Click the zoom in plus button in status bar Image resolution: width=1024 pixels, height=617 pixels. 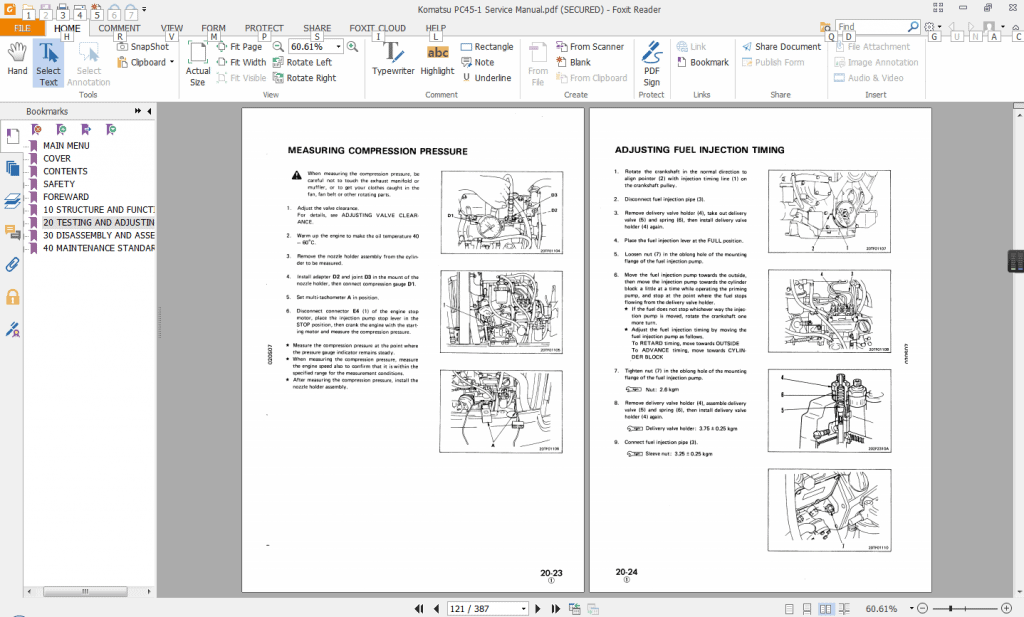[x=1006, y=609]
